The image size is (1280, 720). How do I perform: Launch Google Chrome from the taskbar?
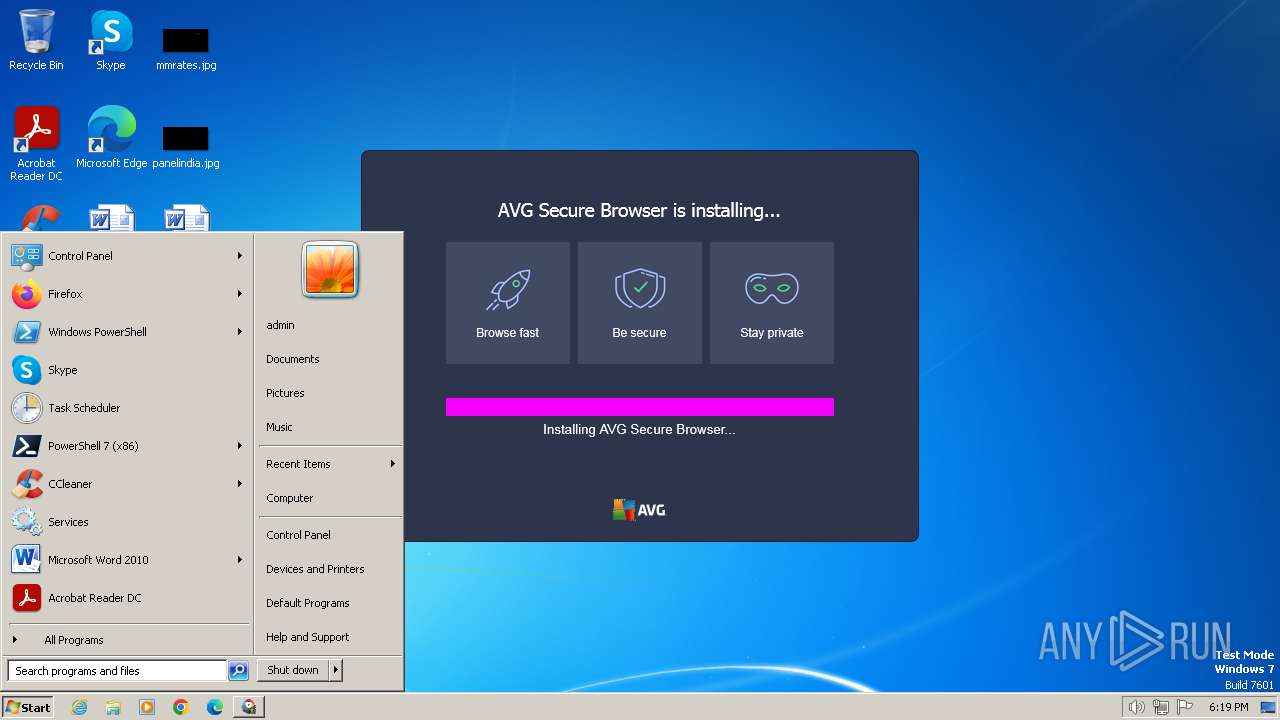(181, 707)
